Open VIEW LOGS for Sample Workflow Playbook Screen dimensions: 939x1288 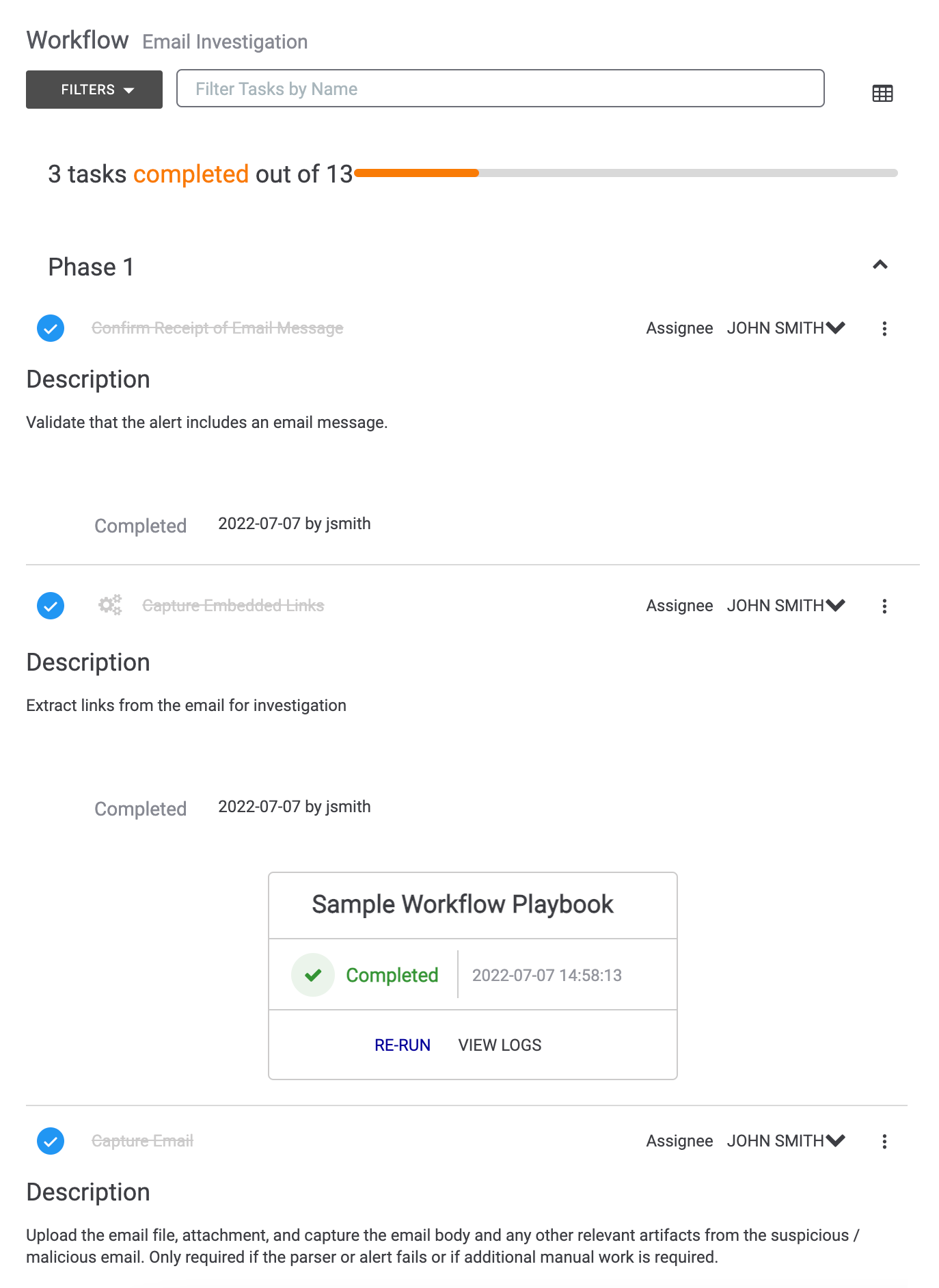500,1045
